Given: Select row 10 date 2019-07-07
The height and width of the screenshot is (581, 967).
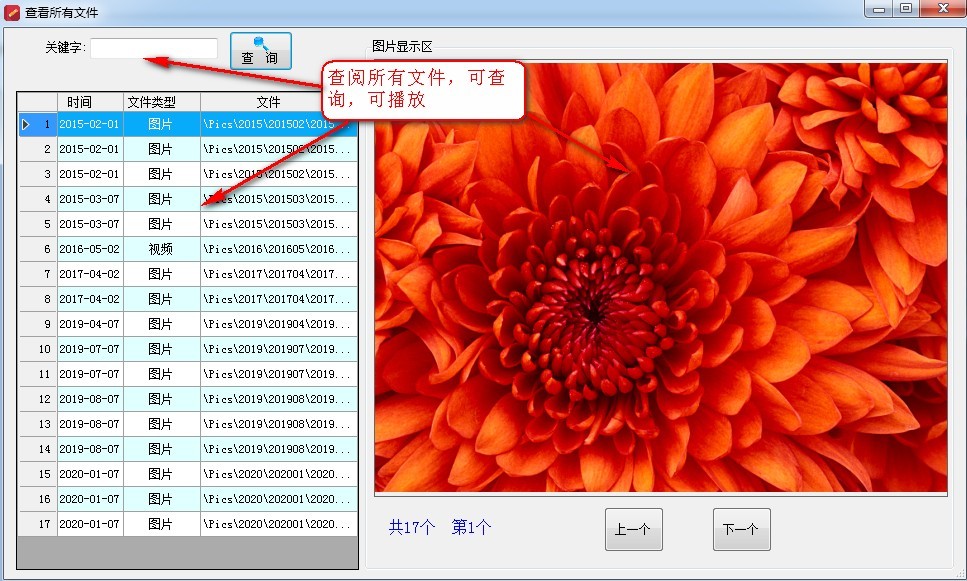Looking at the screenshot, I should [90, 349].
